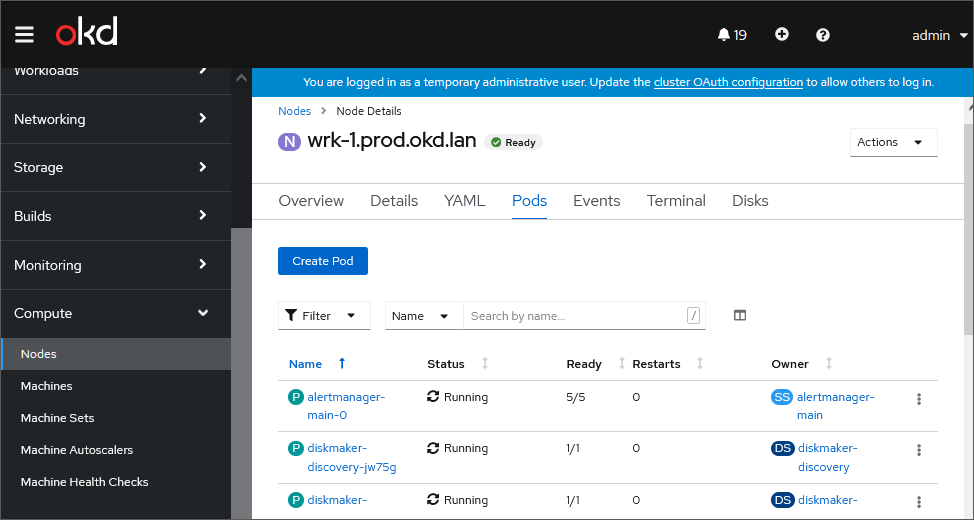Image resolution: width=974 pixels, height=520 pixels.
Task: Open the Actions dropdown
Action: click(x=893, y=142)
